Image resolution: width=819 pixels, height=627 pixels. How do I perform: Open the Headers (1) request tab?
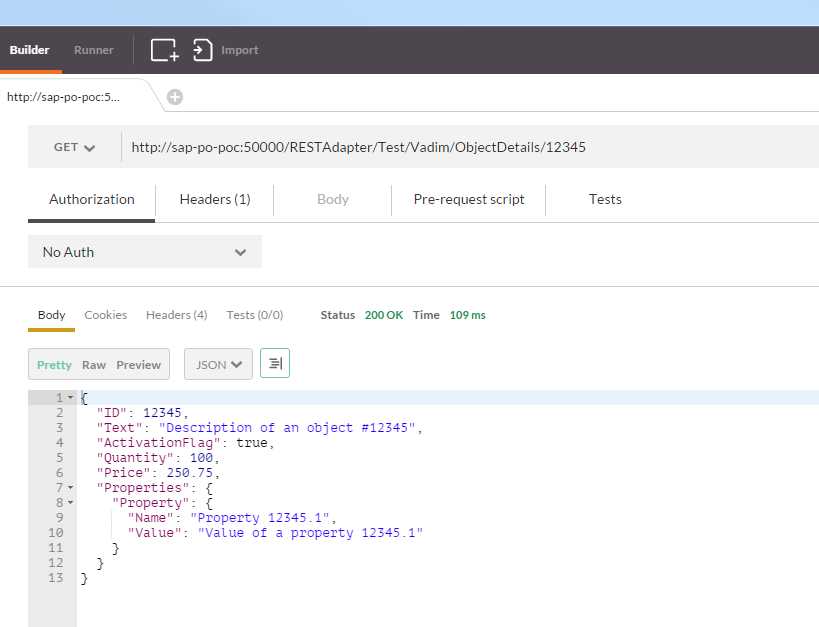coord(215,199)
